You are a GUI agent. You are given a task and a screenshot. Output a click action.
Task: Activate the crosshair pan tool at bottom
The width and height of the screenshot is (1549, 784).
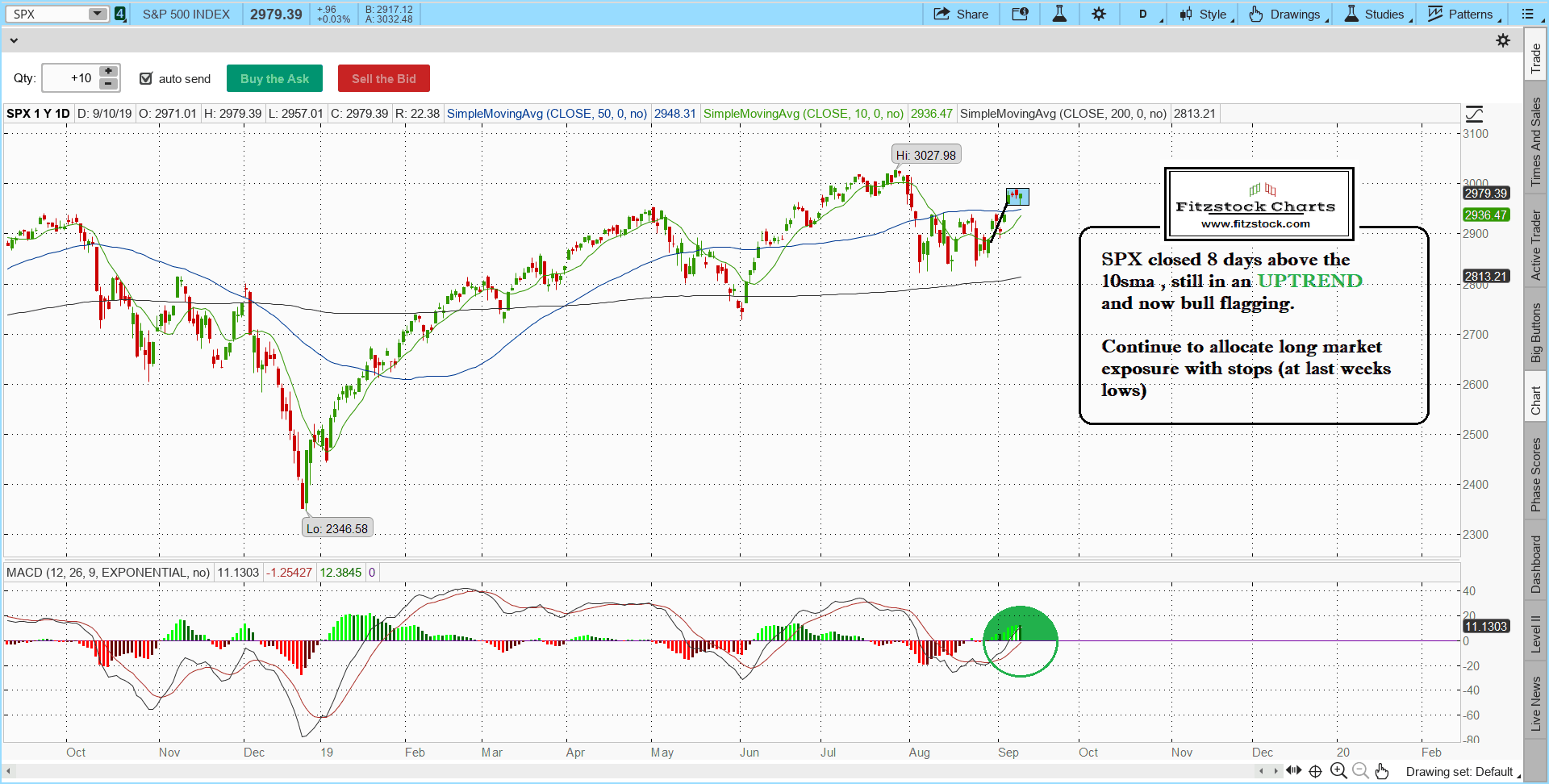(1315, 771)
